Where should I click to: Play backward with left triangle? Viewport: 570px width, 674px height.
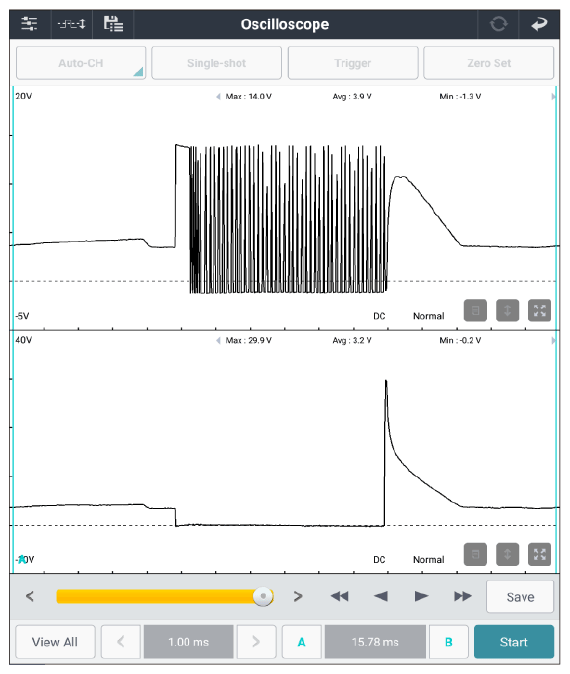click(381, 596)
